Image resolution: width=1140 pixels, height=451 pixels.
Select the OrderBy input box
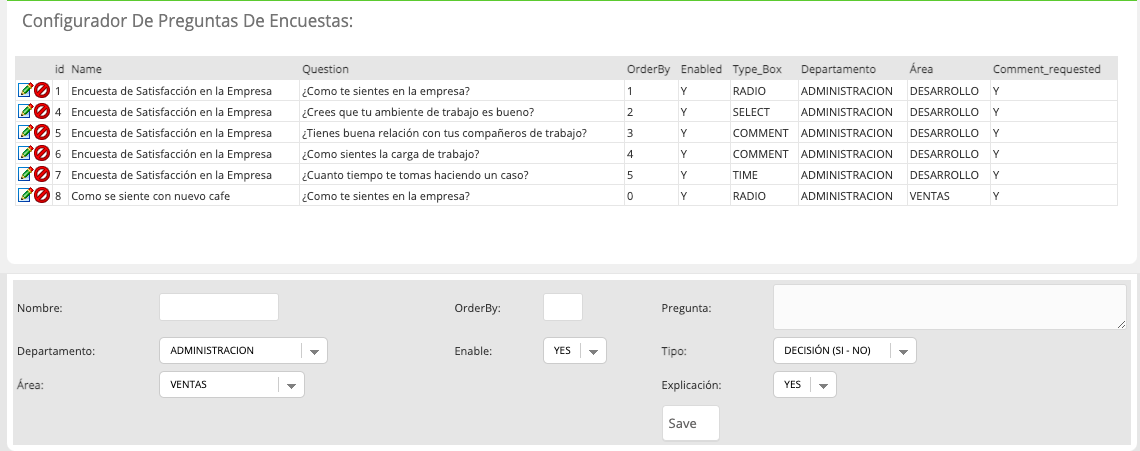point(563,307)
